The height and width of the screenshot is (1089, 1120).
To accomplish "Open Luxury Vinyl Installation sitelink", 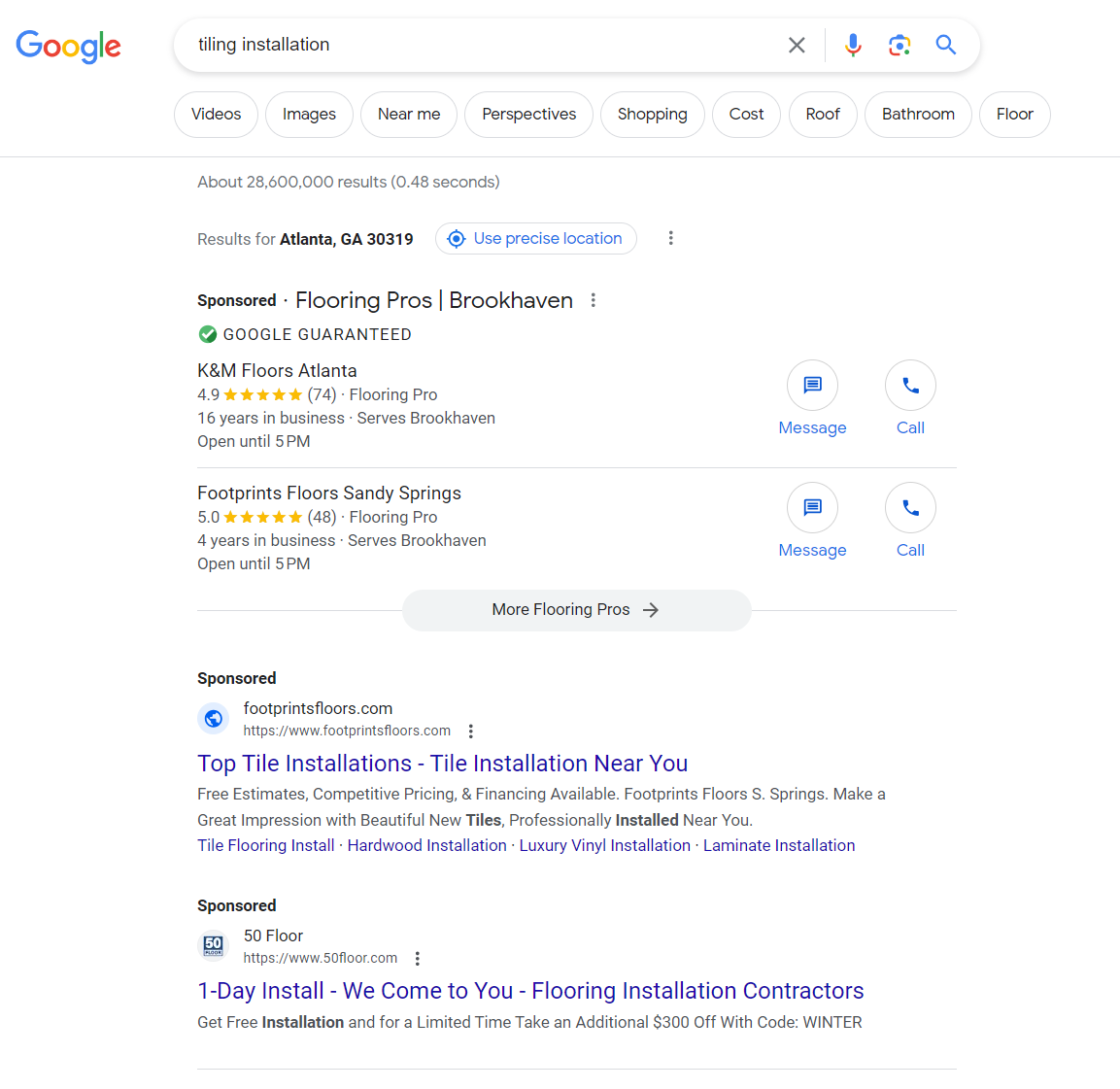I will click(x=604, y=845).
